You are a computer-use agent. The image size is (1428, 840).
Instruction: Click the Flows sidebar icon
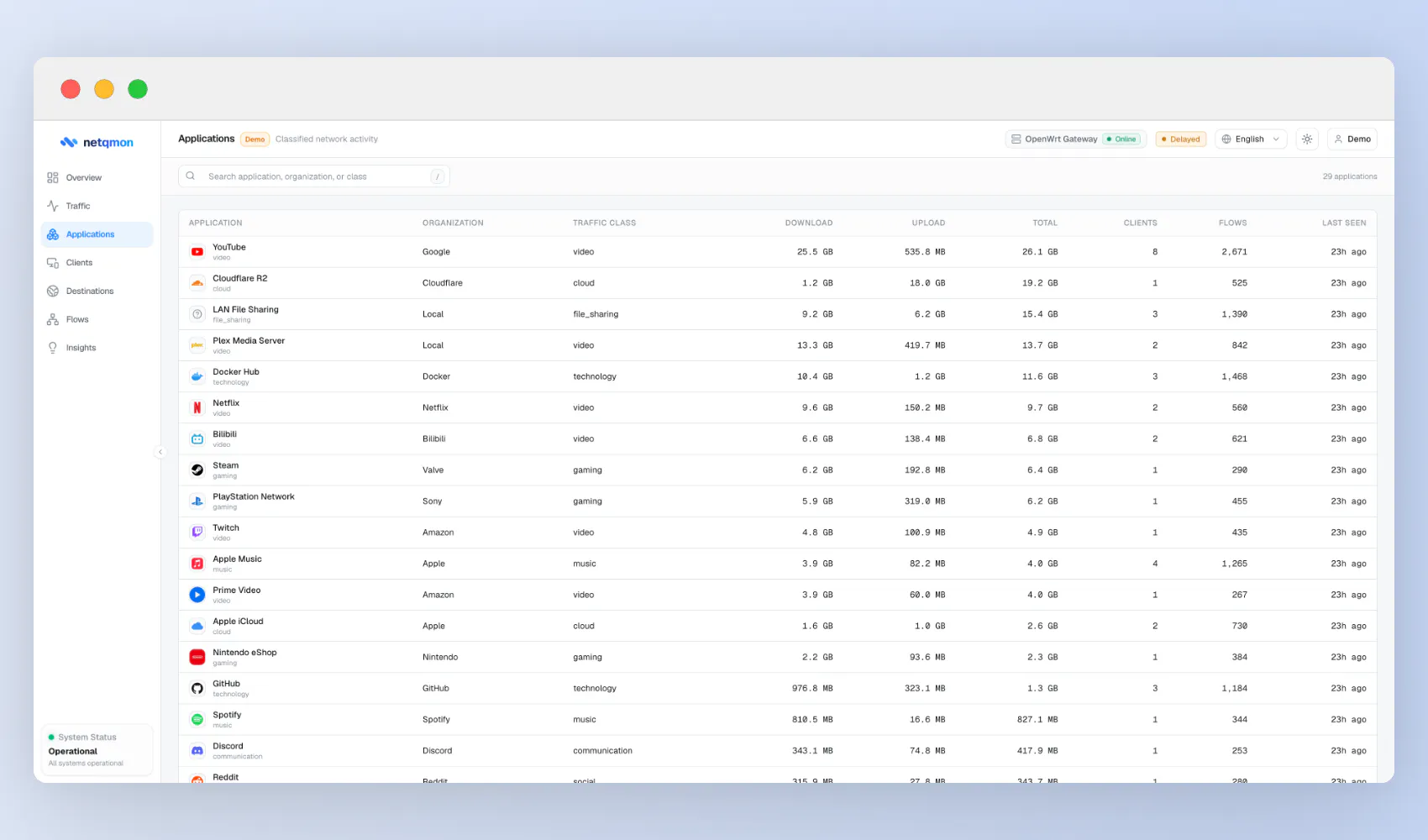click(x=53, y=319)
